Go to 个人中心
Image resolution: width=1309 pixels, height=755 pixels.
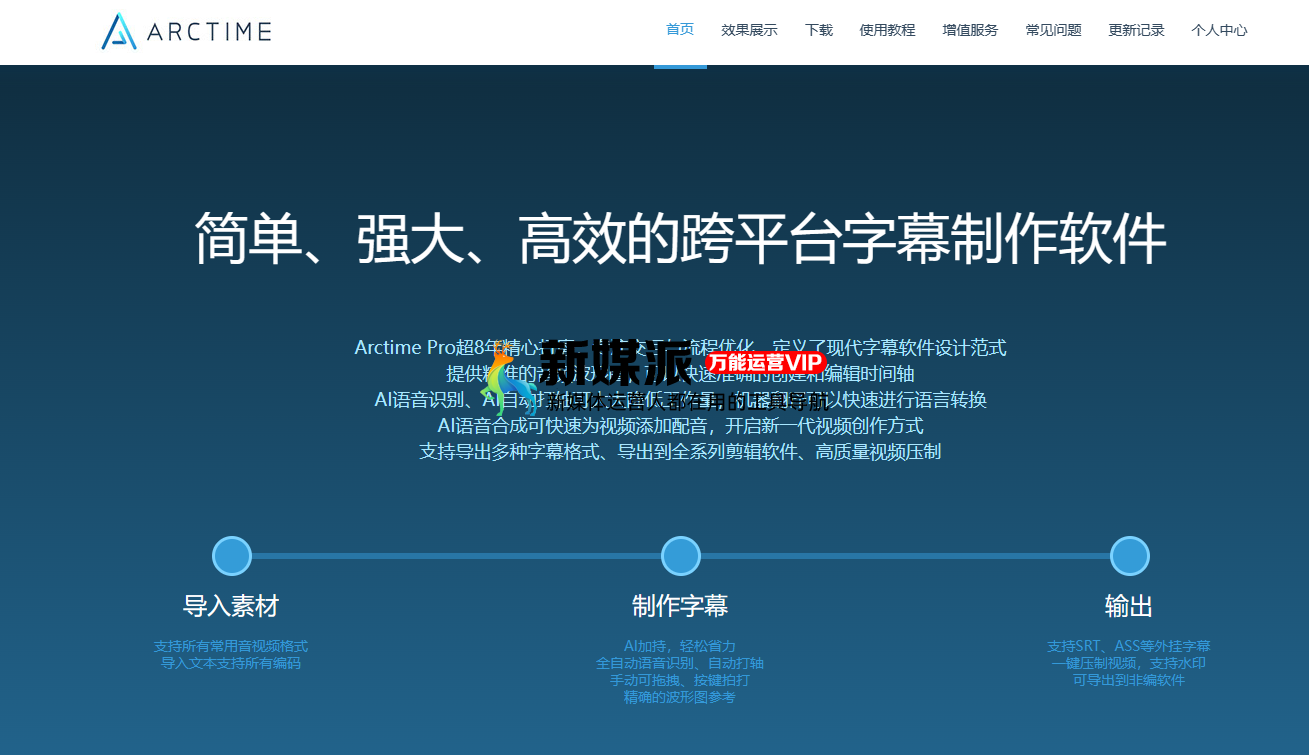(1219, 30)
